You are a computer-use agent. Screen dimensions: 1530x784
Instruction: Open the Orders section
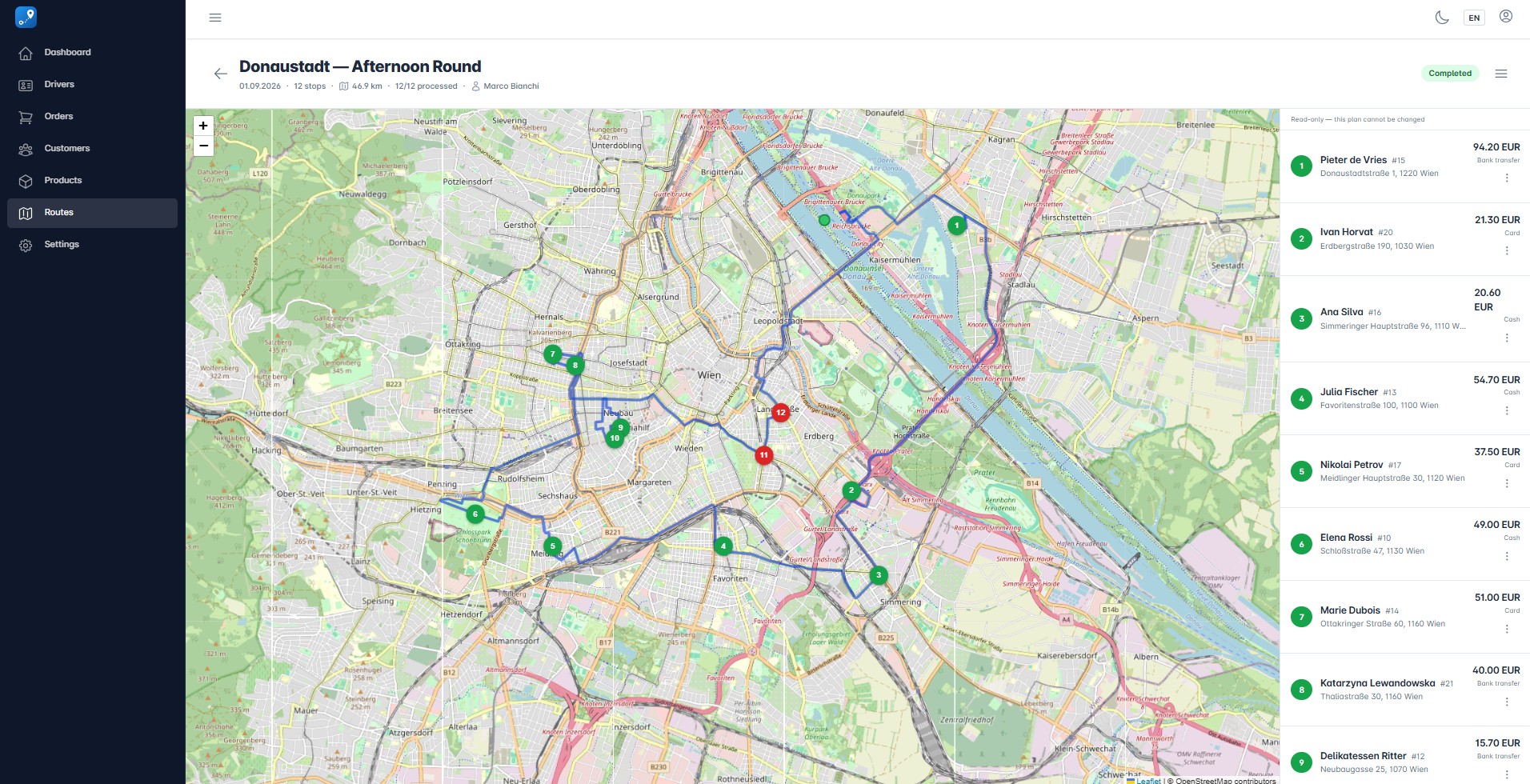pyautogui.click(x=92, y=117)
